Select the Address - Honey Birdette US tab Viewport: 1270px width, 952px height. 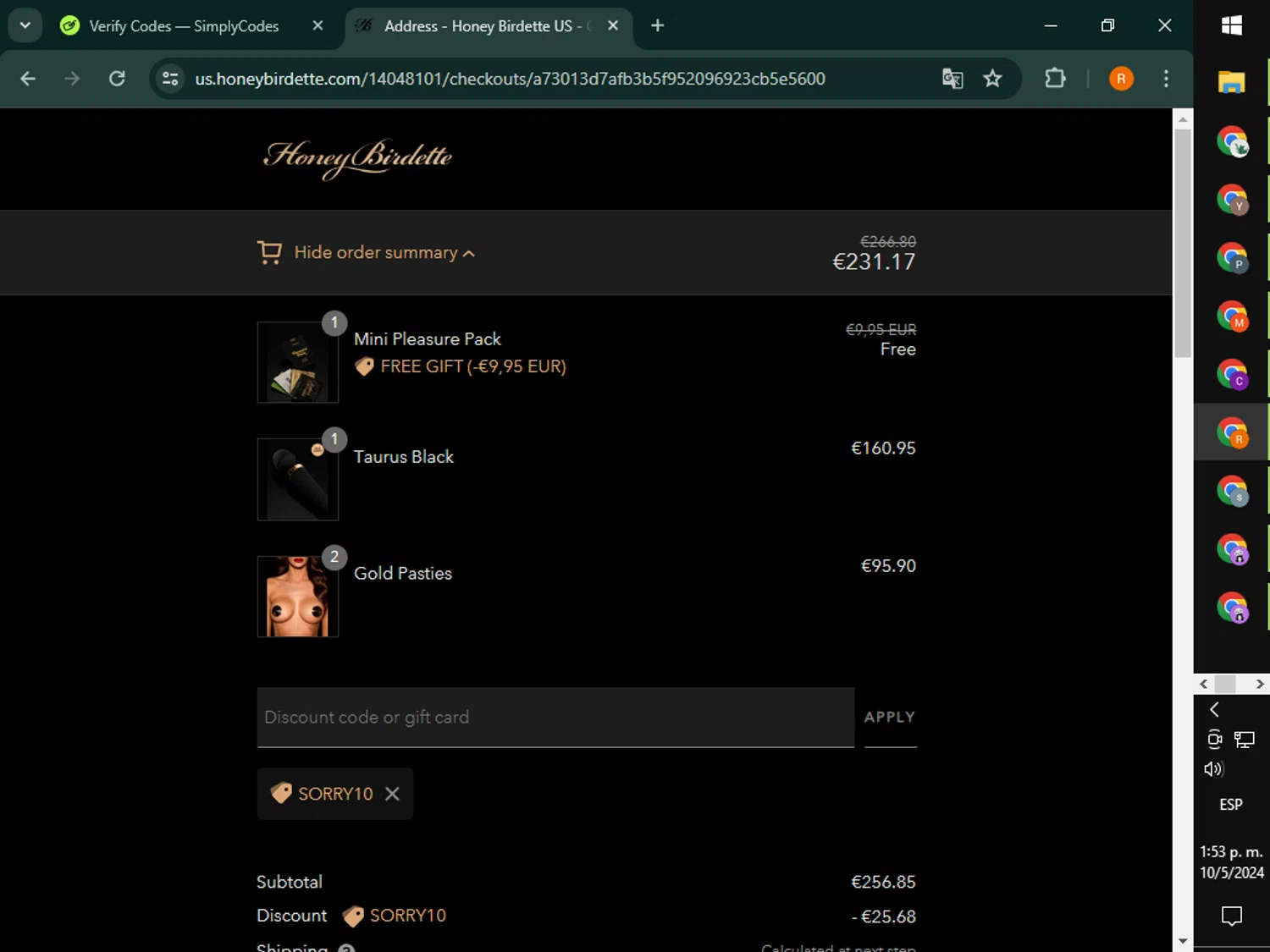click(x=487, y=26)
